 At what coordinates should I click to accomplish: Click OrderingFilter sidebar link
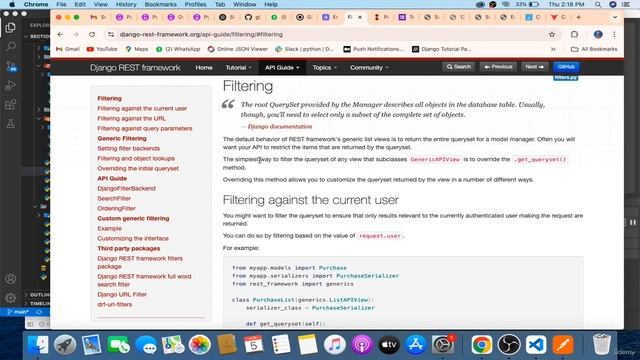click(116, 209)
